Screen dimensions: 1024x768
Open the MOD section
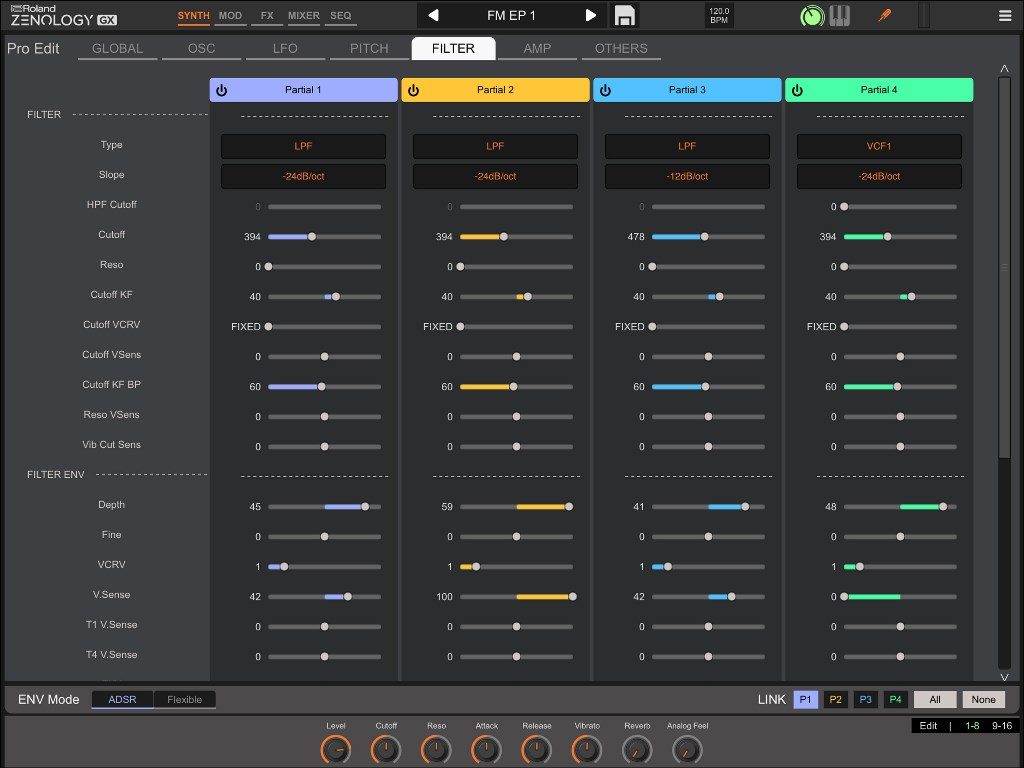coord(230,16)
